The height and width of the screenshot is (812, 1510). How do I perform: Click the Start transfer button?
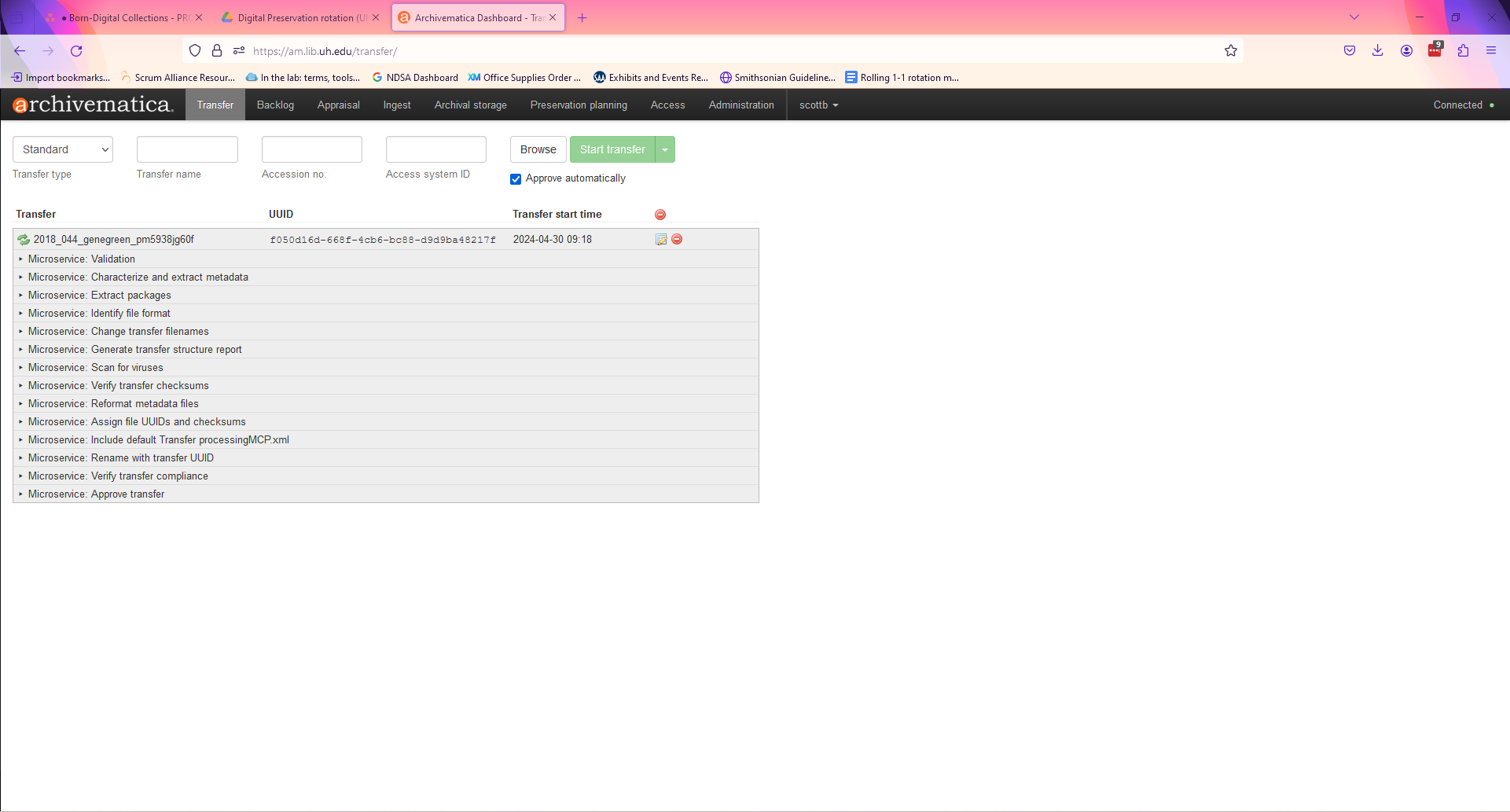coord(612,149)
